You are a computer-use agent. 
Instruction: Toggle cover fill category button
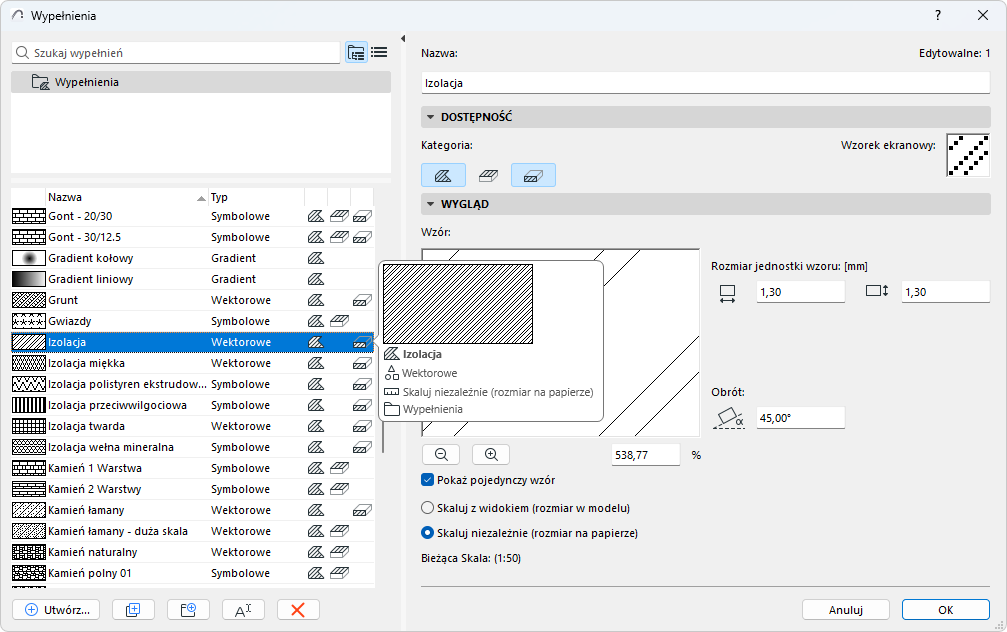click(488, 175)
